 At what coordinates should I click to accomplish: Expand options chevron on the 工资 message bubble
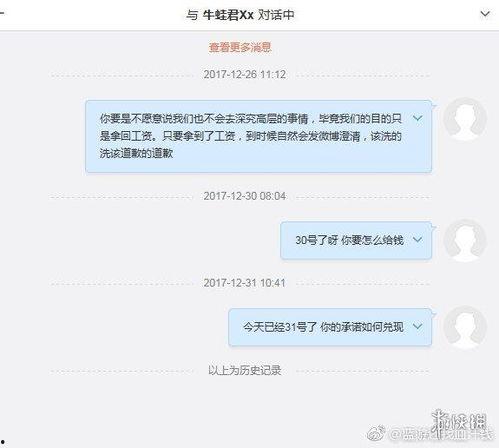pos(417,118)
